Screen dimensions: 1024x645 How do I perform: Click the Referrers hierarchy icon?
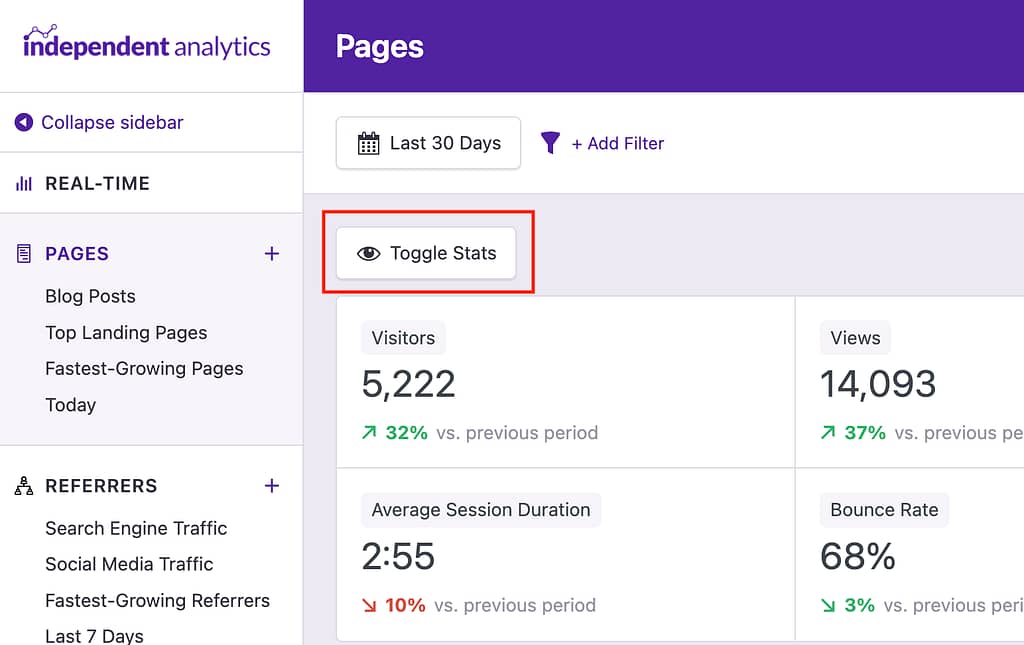[24, 486]
